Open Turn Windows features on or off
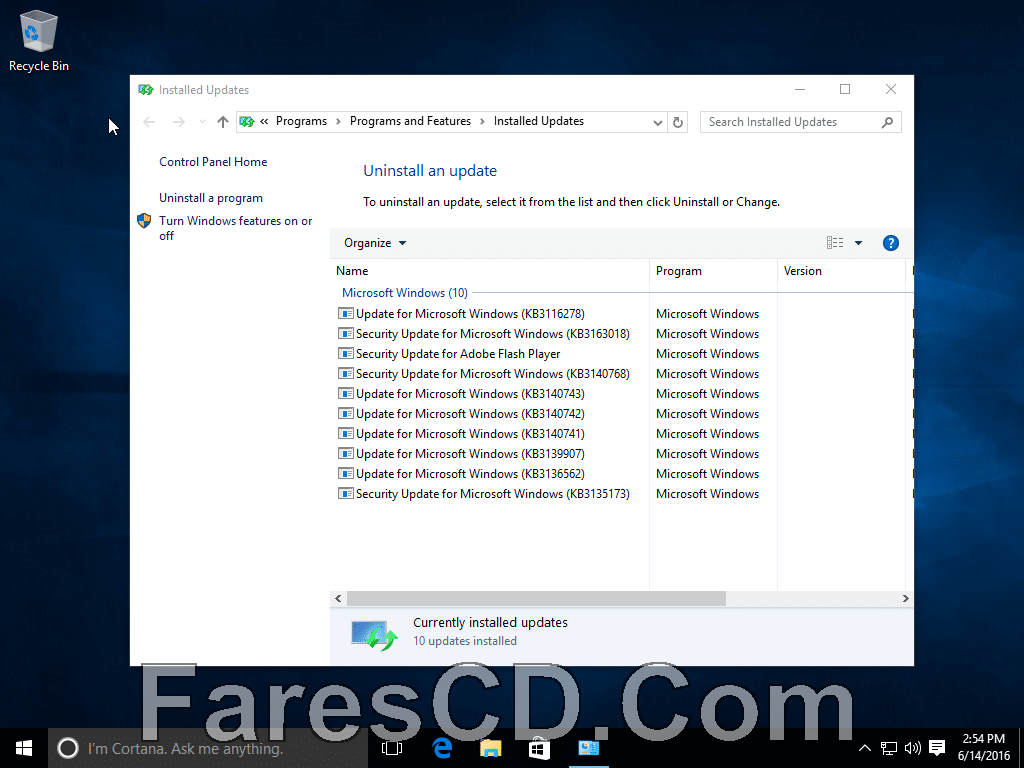Viewport: 1024px width, 768px height. coord(236,228)
